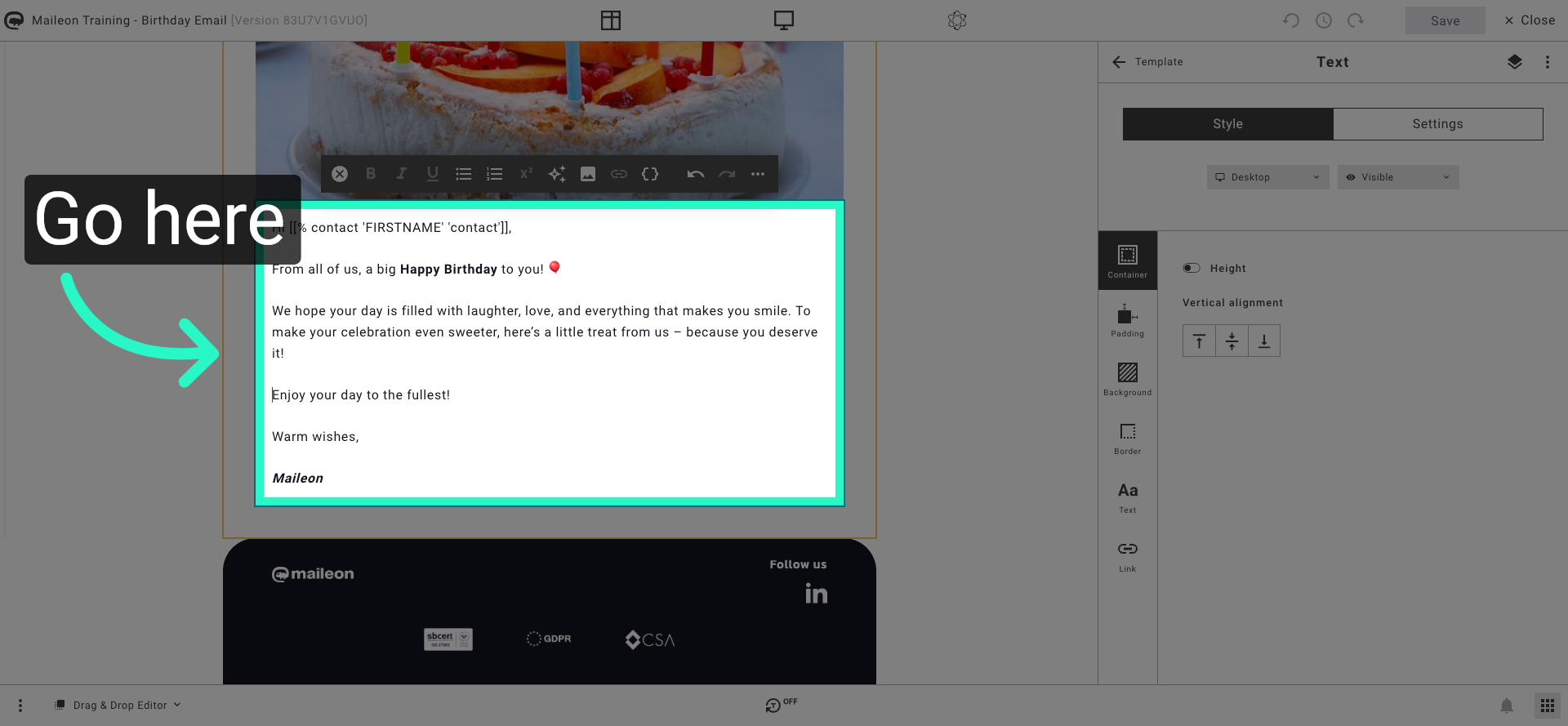Click the 'Follow us' footer heading
Image resolution: width=1568 pixels, height=726 pixels.
(x=798, y=564)
